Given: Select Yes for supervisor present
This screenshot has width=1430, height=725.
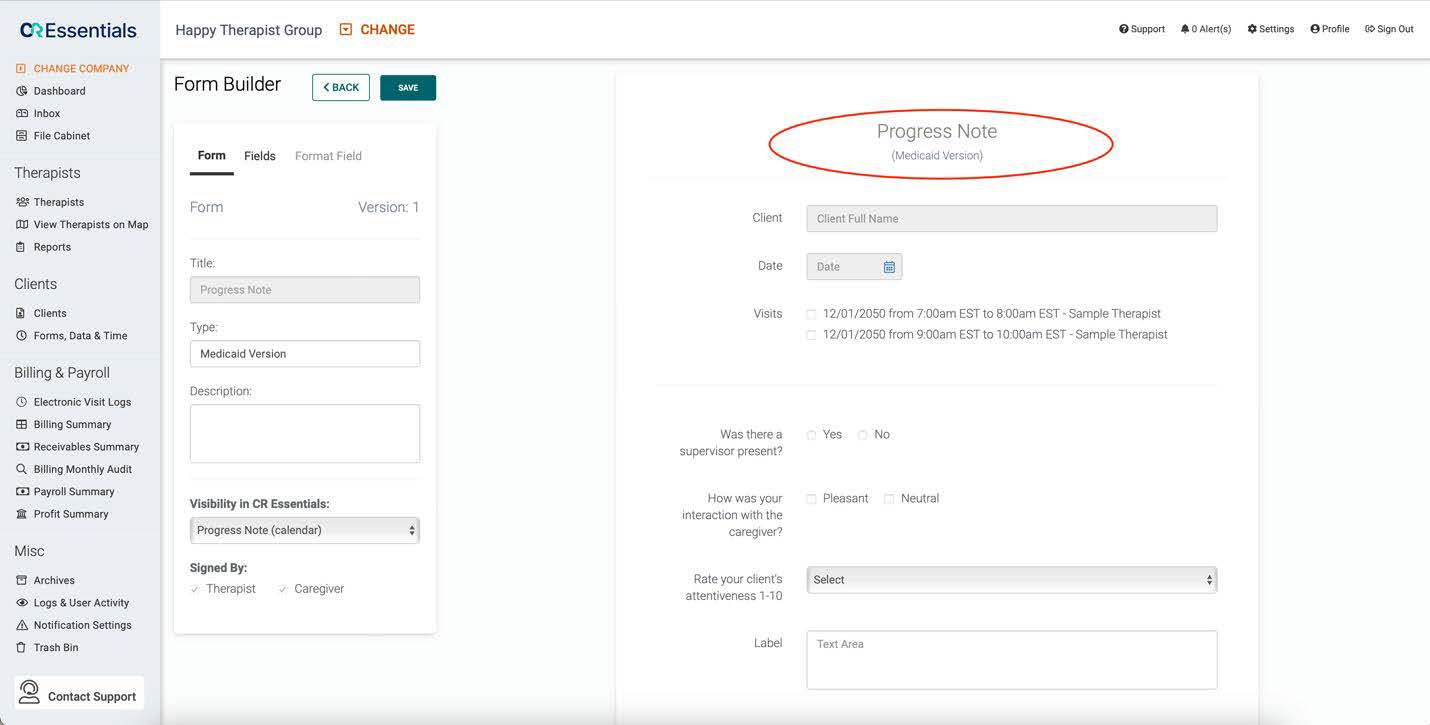Looking at the screenshot, I should point(811,434).
